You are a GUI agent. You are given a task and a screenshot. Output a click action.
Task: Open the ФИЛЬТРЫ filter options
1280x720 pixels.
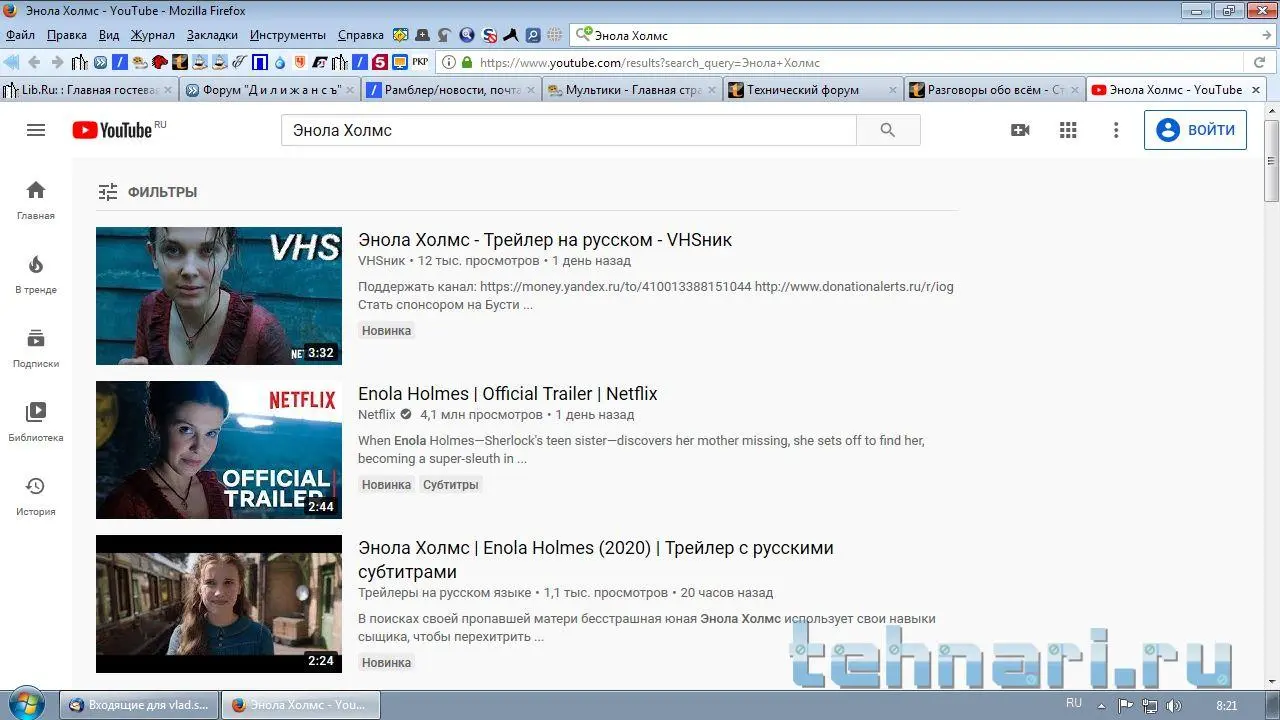(147, 192)
